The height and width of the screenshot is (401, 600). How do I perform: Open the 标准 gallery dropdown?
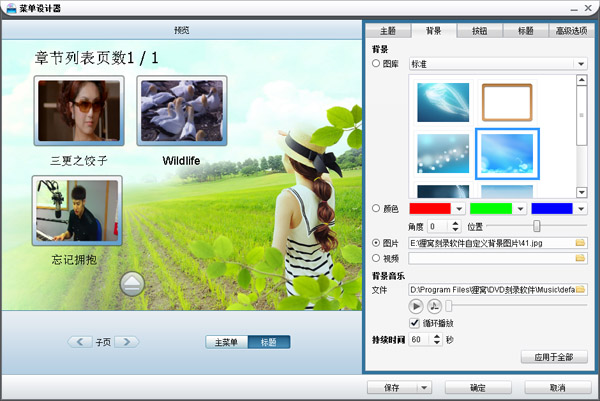(581, 64)
